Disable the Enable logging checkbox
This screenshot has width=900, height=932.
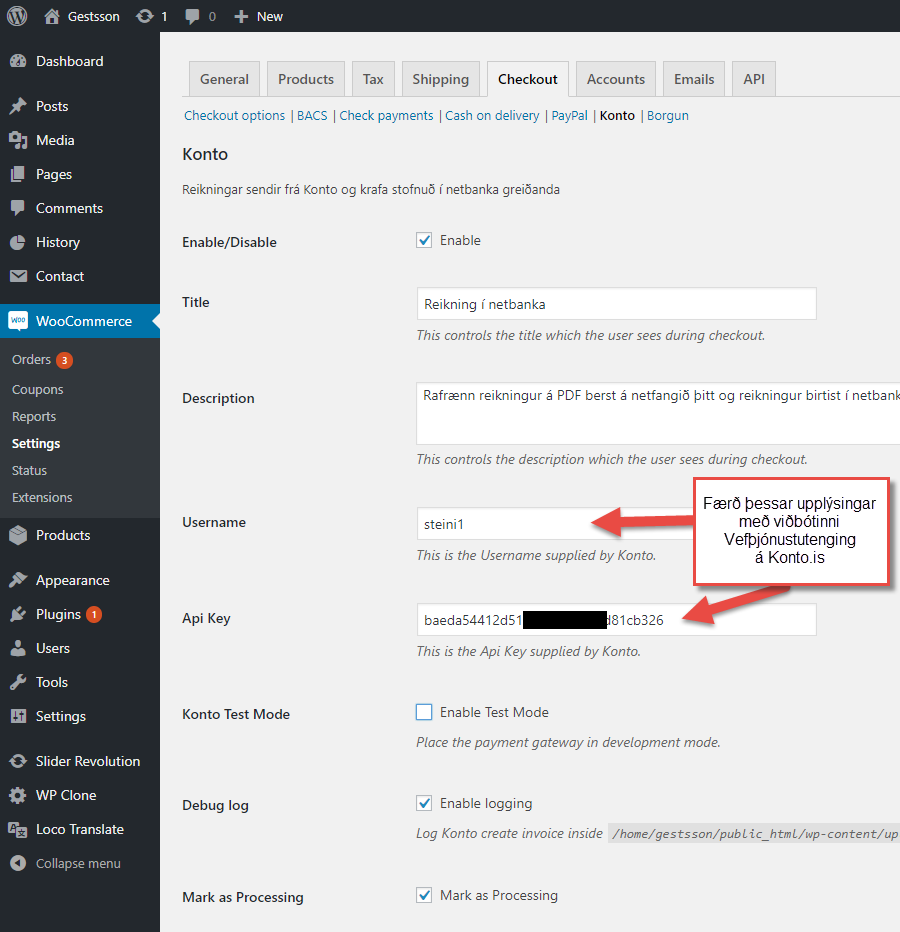point(424,802)
